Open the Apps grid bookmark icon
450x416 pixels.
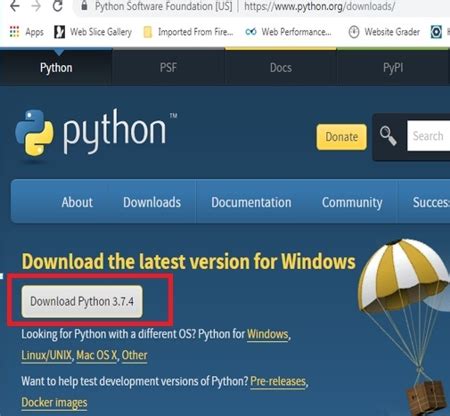click(x=14, y=32)
